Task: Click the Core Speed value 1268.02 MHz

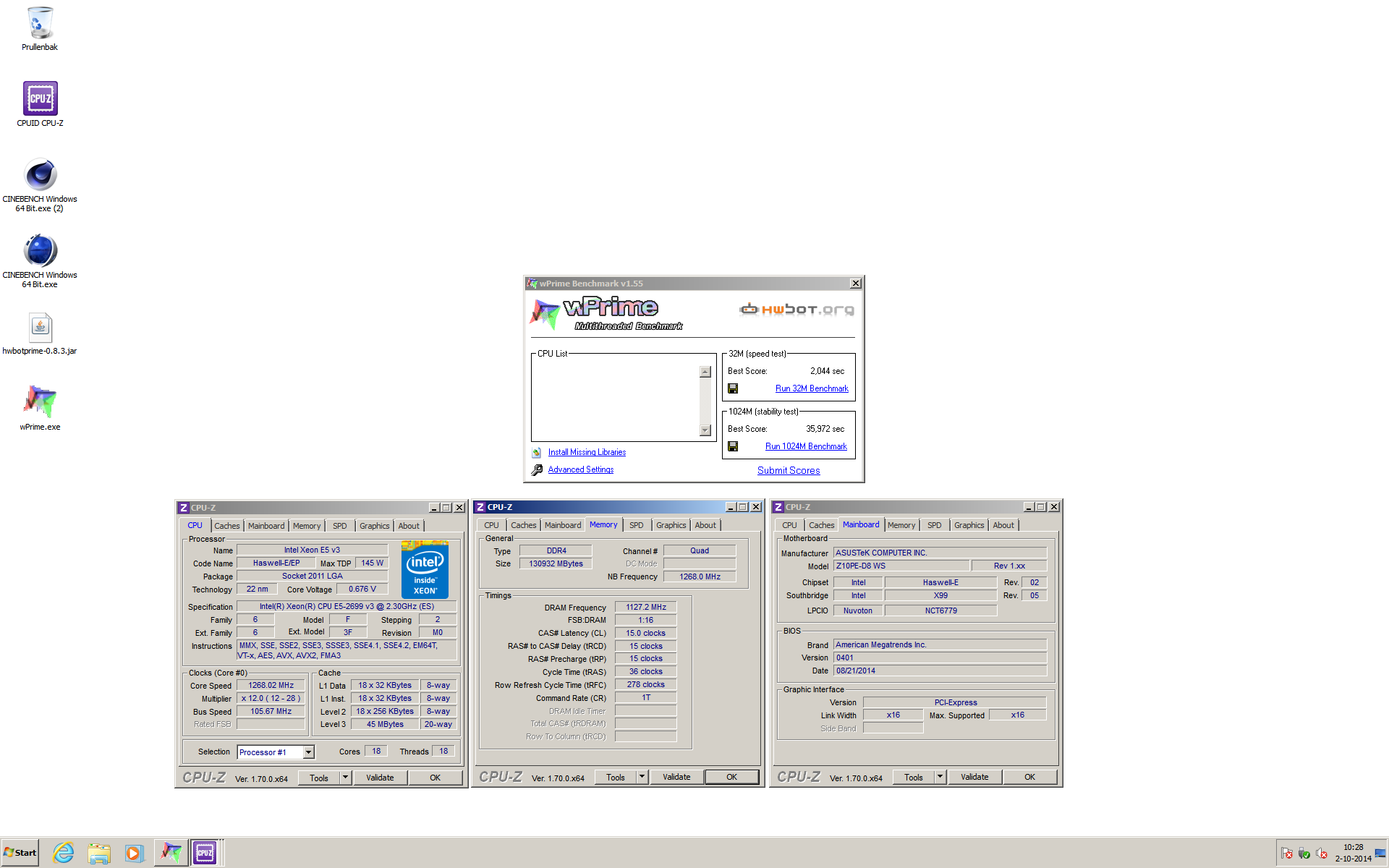Action: [x=271, y=685]
